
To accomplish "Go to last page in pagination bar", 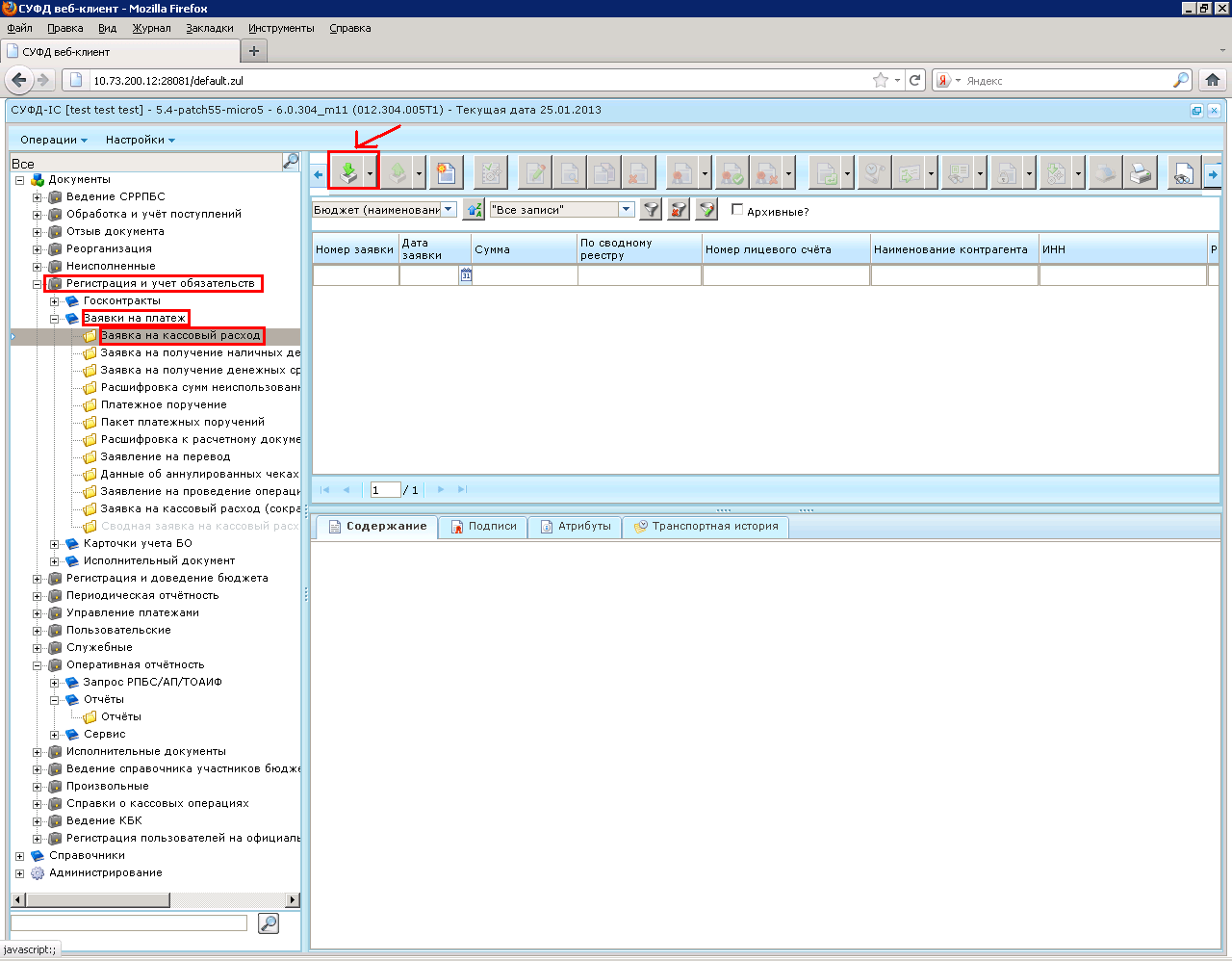I will click(463, 489).
